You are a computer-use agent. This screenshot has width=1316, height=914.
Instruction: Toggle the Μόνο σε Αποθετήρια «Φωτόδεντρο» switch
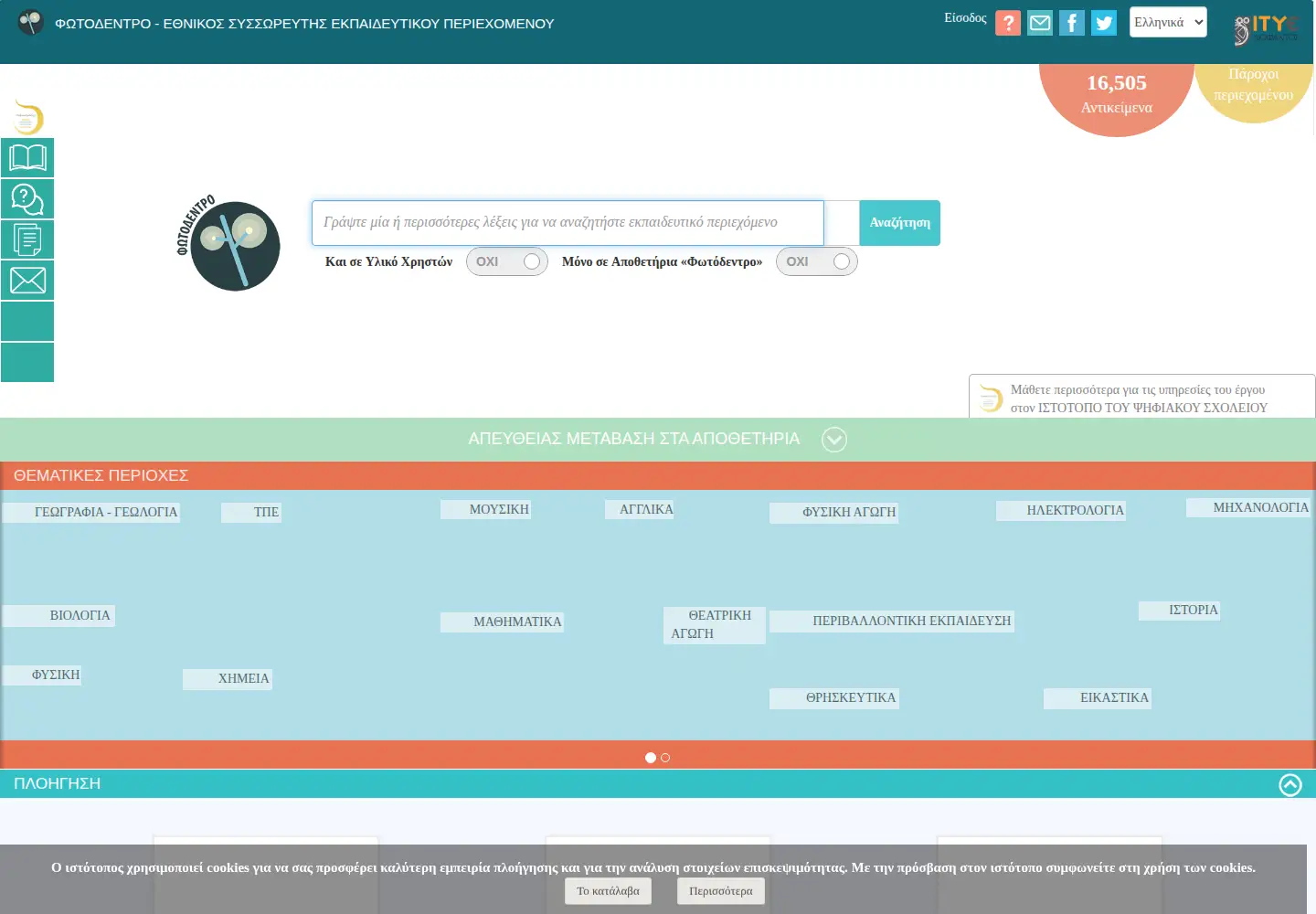point(817,261)
